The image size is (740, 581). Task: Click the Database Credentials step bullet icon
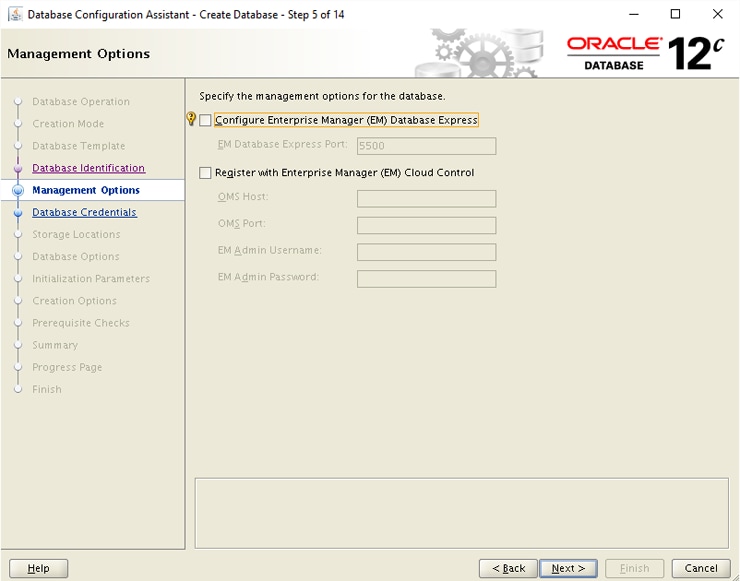point(18,213)
